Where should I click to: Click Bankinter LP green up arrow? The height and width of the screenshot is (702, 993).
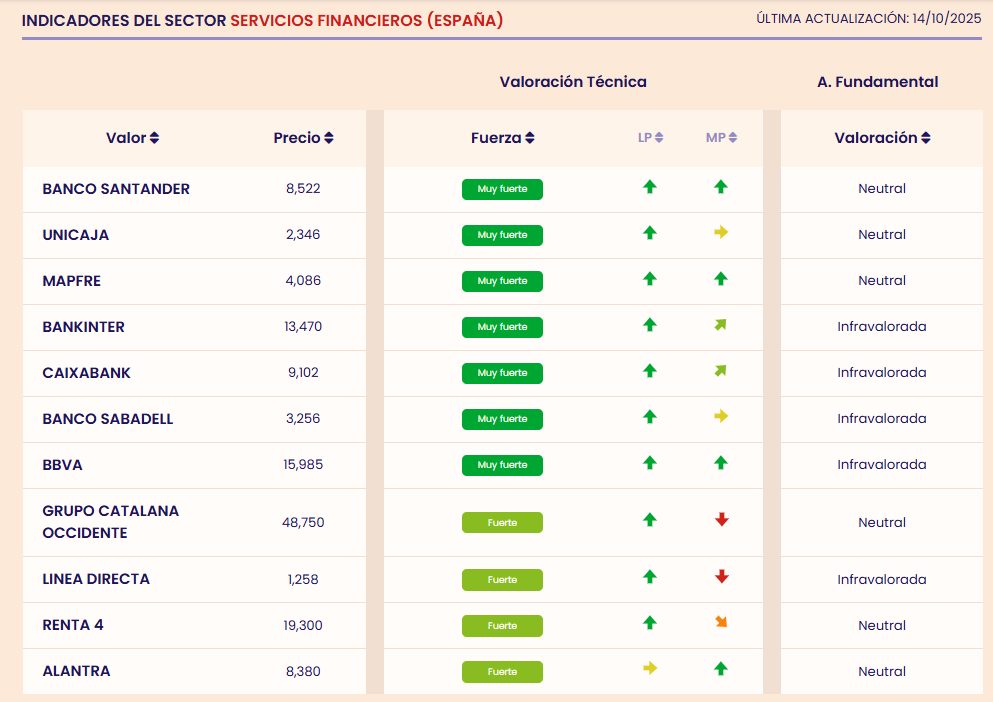(x=650, y=325)
